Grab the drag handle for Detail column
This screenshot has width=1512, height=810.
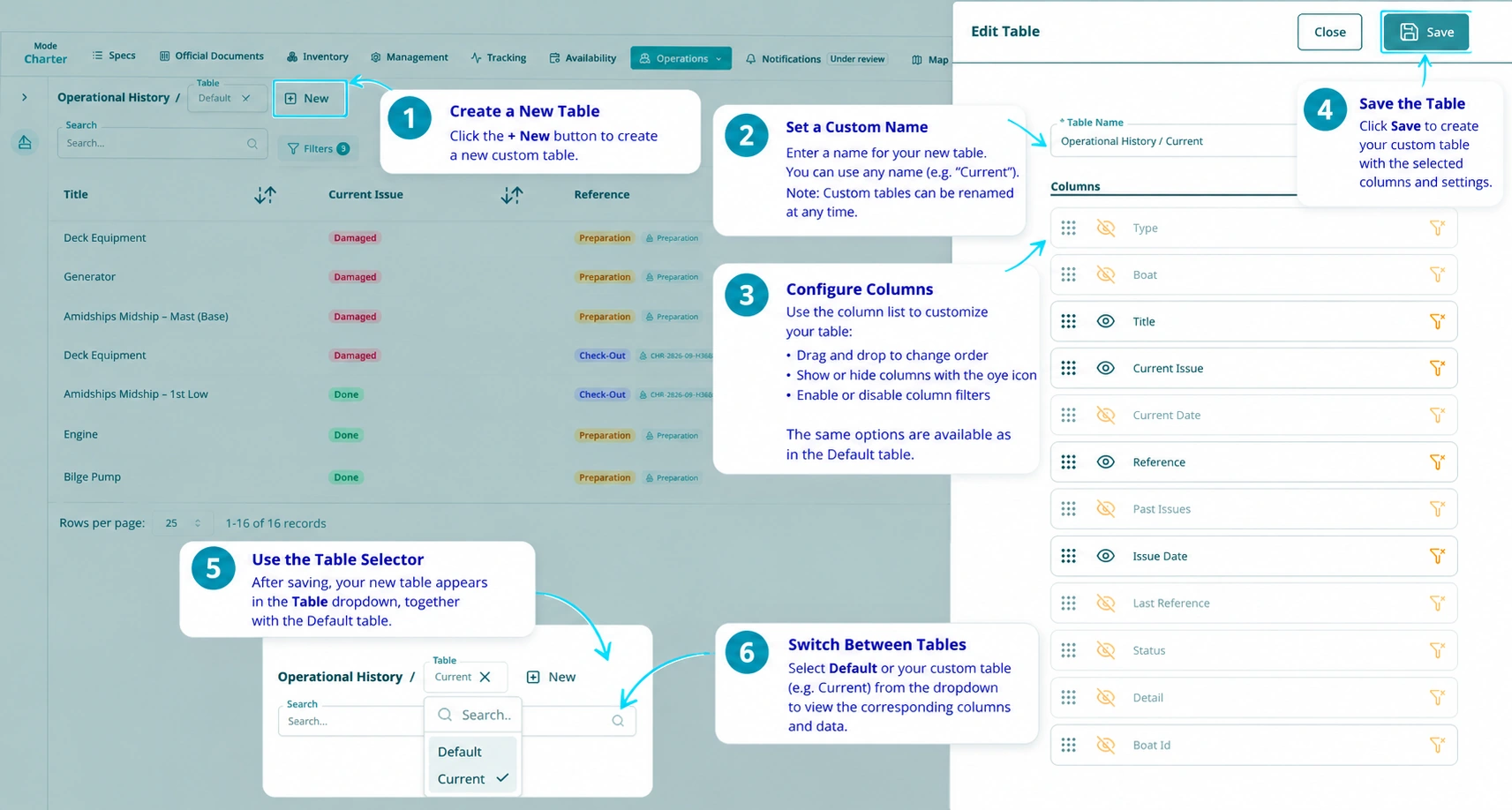pyautogui.click(x=1068, y=698)
